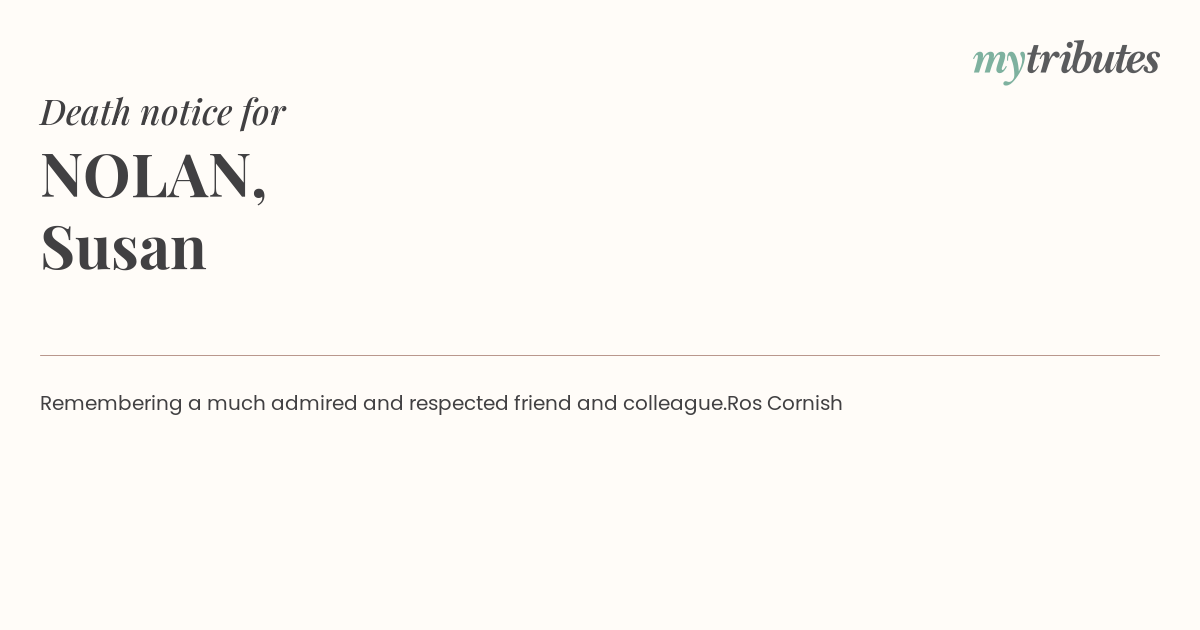Image resolution: width=1200 pixels, height=630 pixels.
Task: Click the word "admired" in message
Action: click(314, 403)
